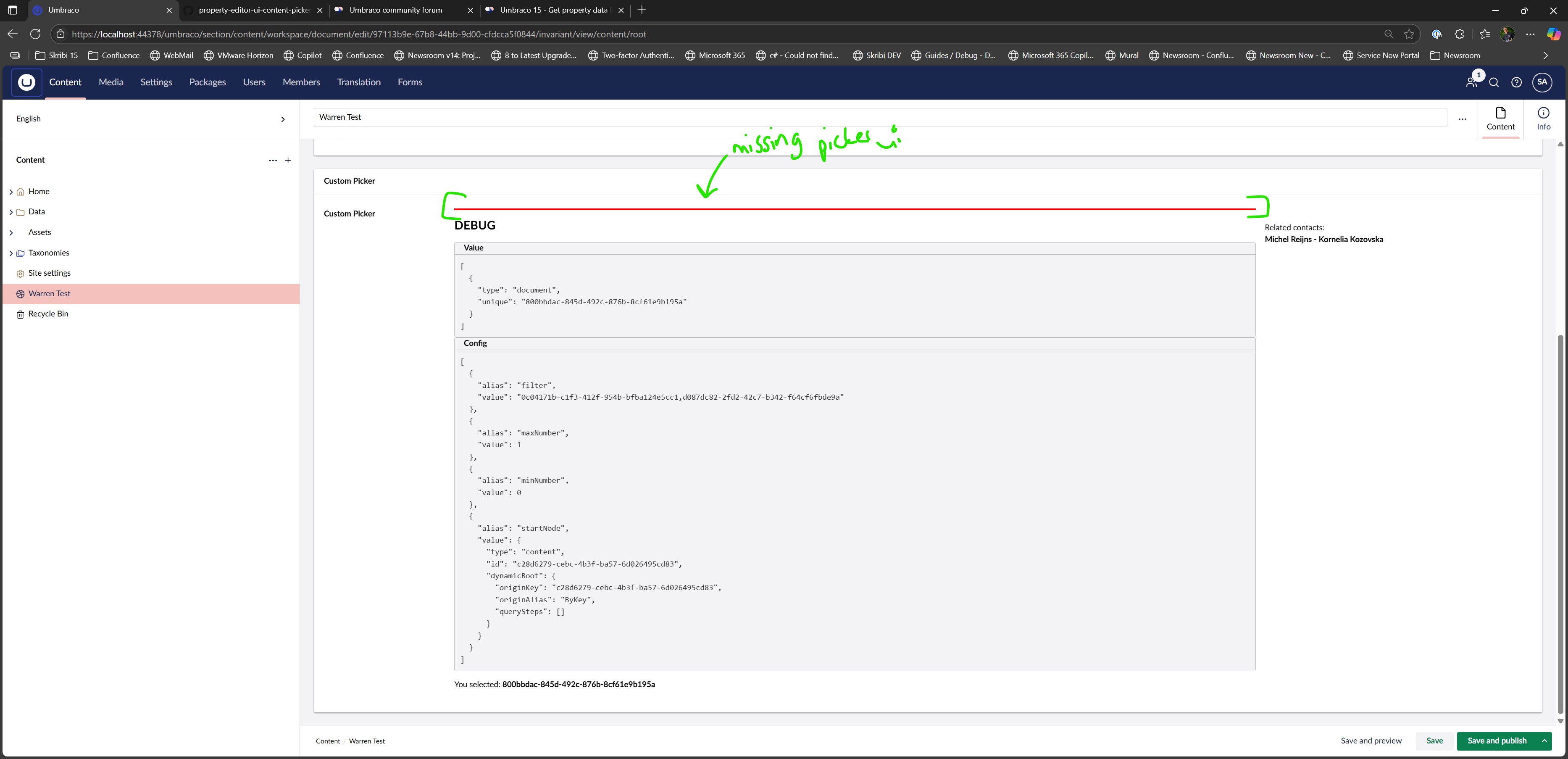The image size is (1568, 759).
Task: Expand the Assets tree node
Action: (x=11, y=232)
